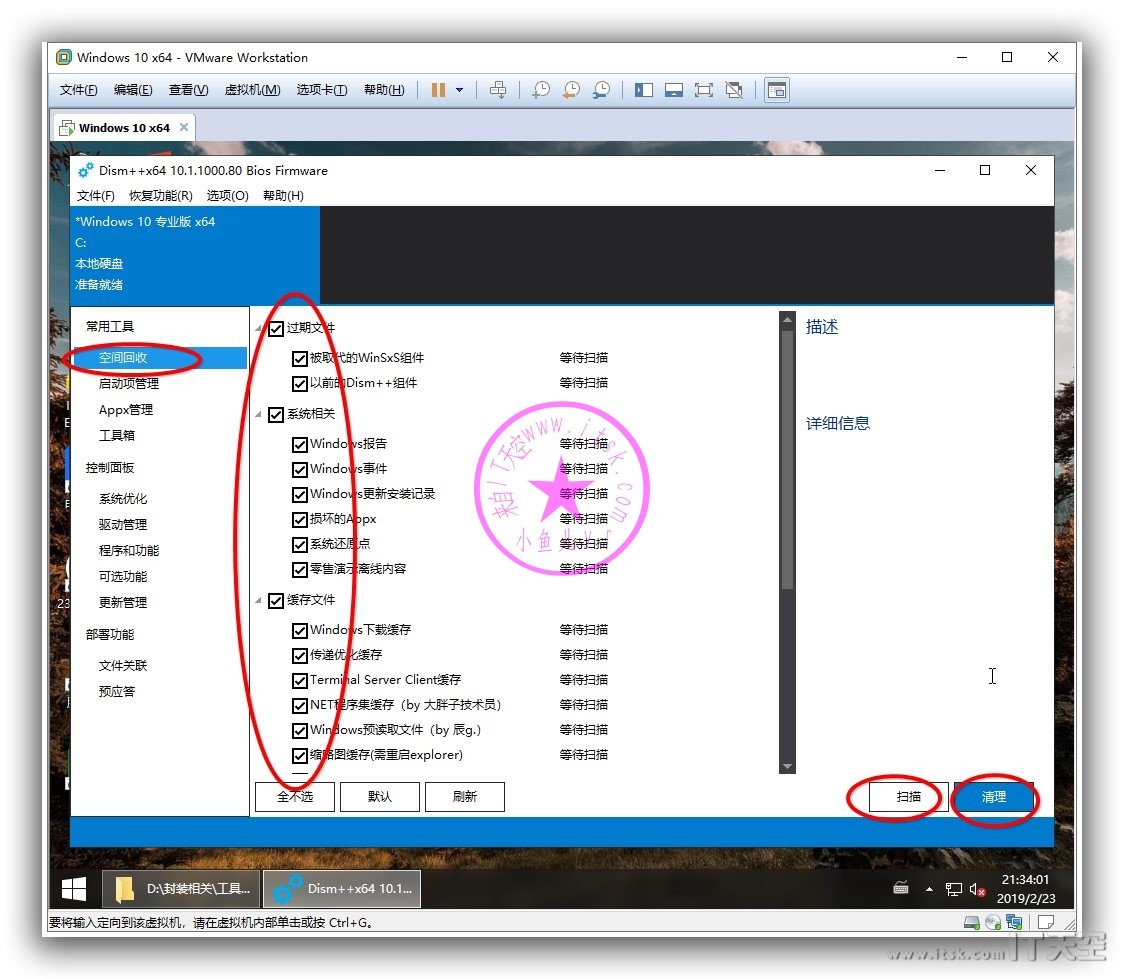This screenshot has height=979, width=1124.
Task: Select the *Windows 10 专业版 x64 image tile
Action: (195, 254)
